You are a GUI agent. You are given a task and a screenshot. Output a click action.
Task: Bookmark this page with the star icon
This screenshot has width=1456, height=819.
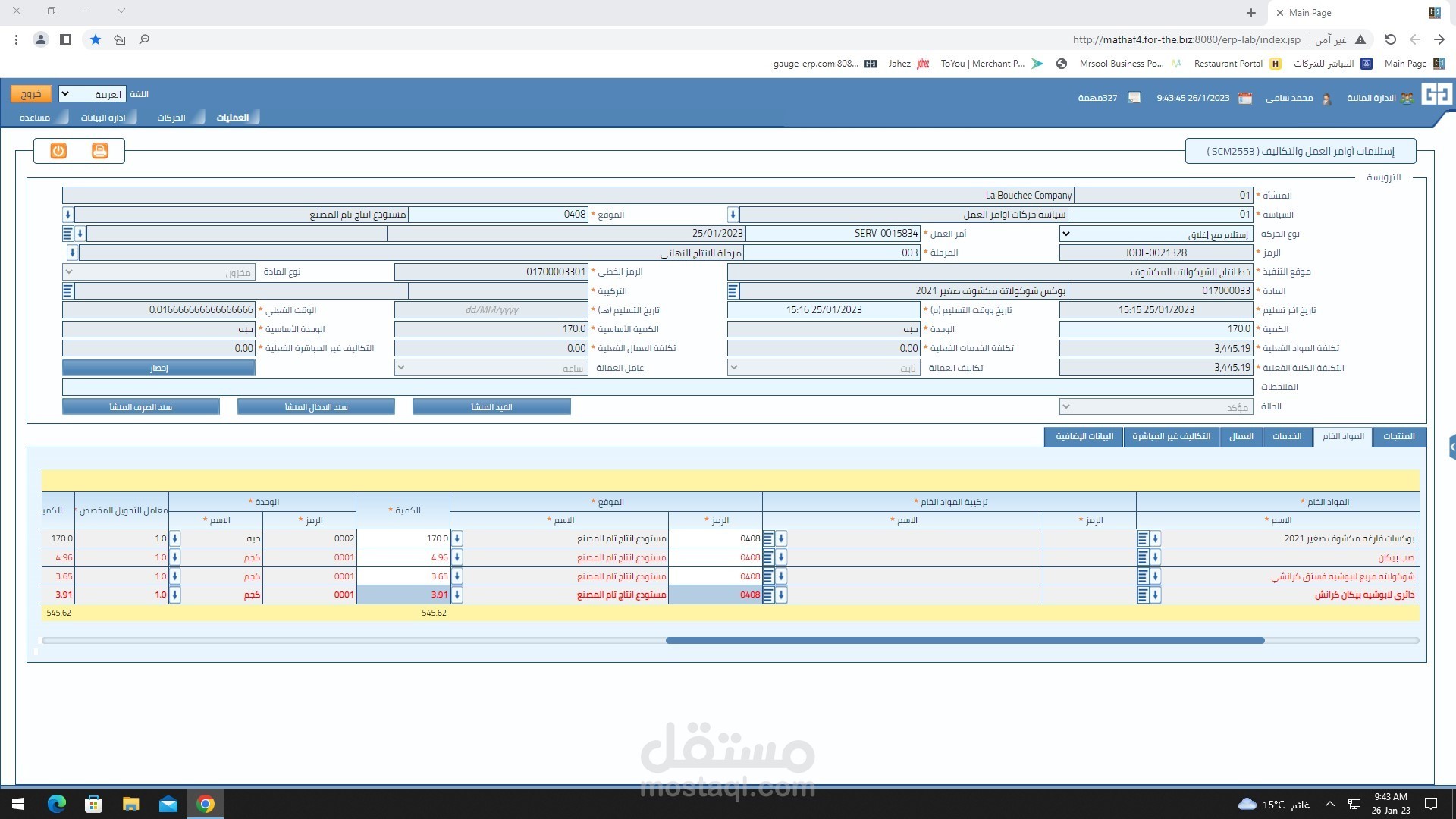96,39
